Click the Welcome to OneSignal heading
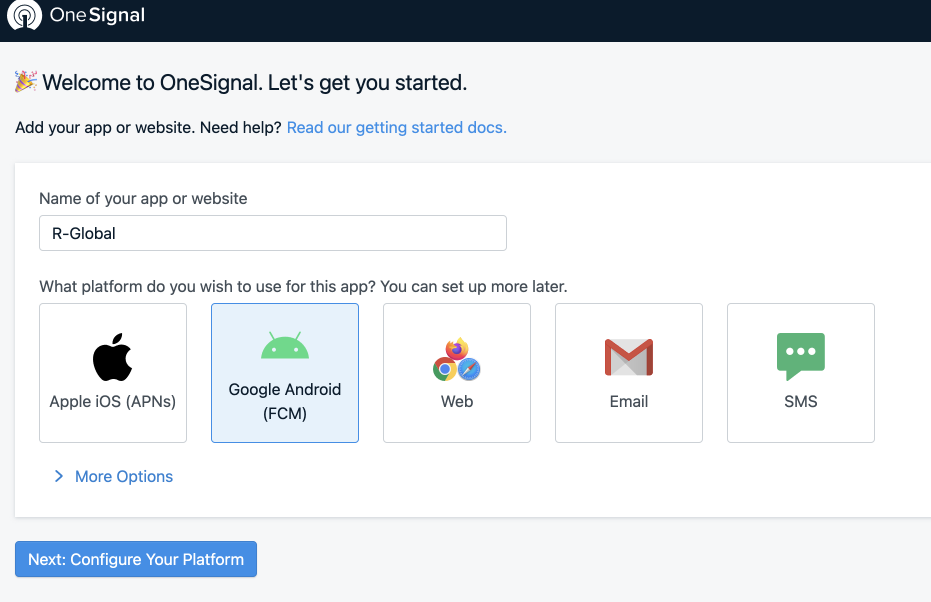 coord(255,83)
